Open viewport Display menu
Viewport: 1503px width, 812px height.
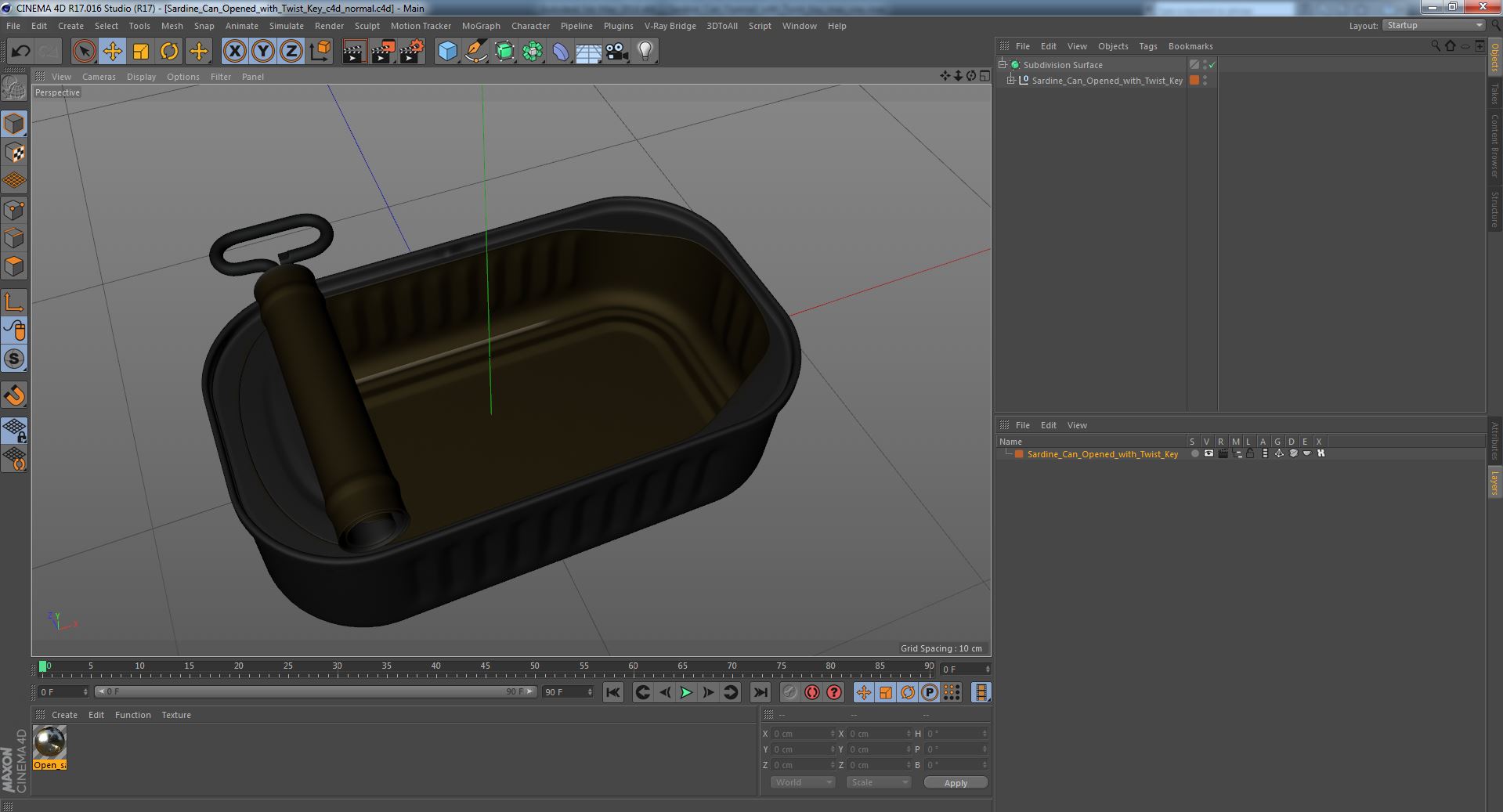click(141, 77)
